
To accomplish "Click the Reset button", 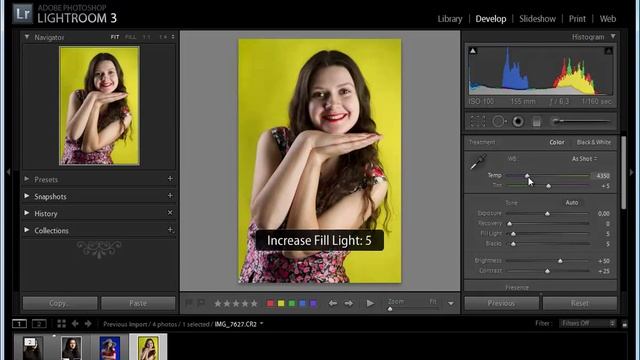I will click(x=580, y=303).
